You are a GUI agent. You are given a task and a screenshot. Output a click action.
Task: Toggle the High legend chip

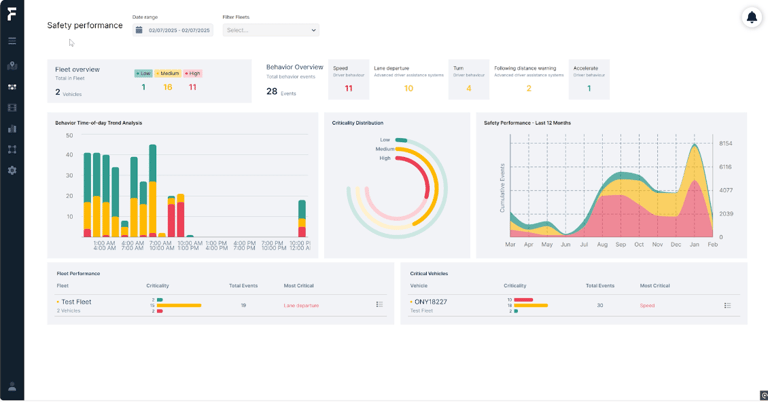tap(193, 73)
